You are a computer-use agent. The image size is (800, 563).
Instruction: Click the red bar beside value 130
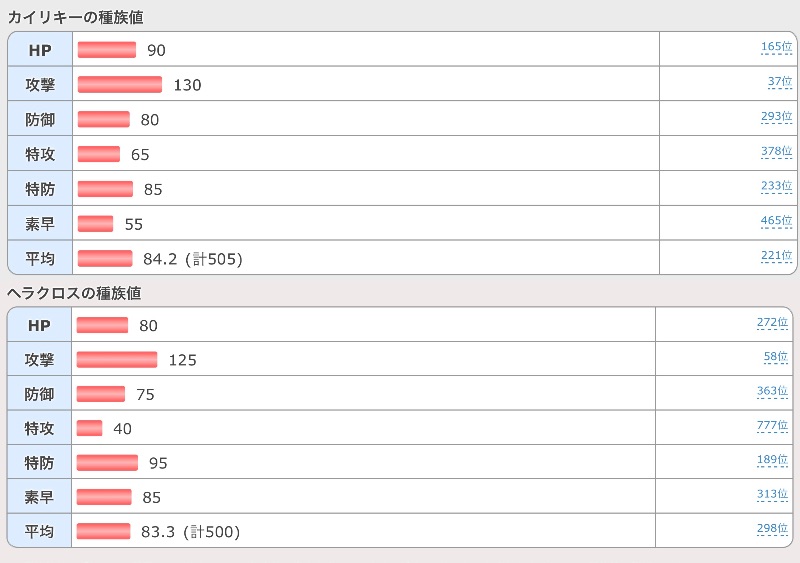[120, 85]
